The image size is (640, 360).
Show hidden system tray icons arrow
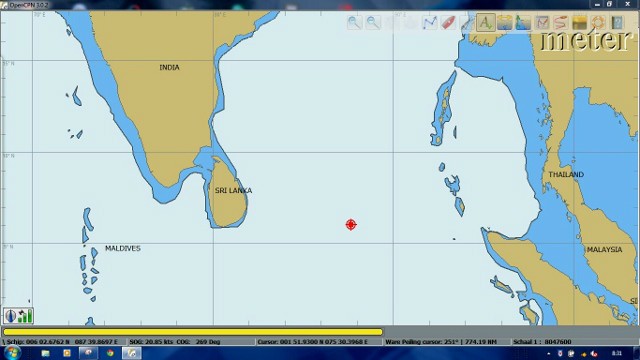tap(549, 353)
